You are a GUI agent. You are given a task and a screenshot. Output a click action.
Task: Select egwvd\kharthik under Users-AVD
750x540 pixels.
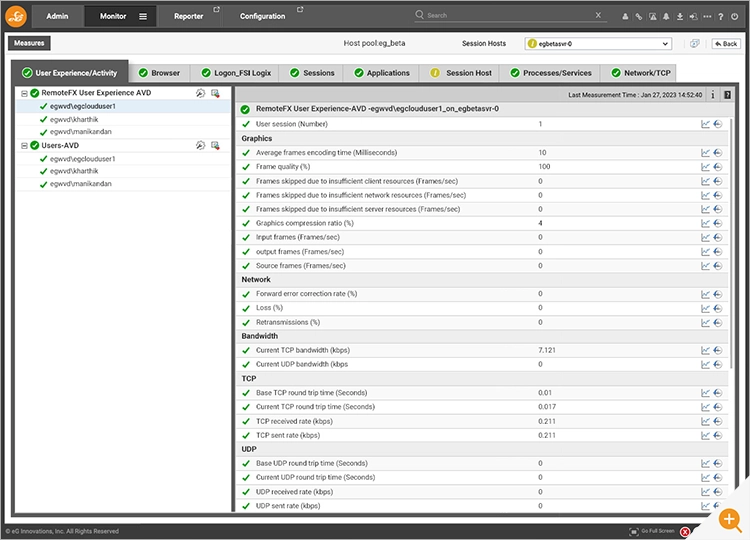click(74, 171)
